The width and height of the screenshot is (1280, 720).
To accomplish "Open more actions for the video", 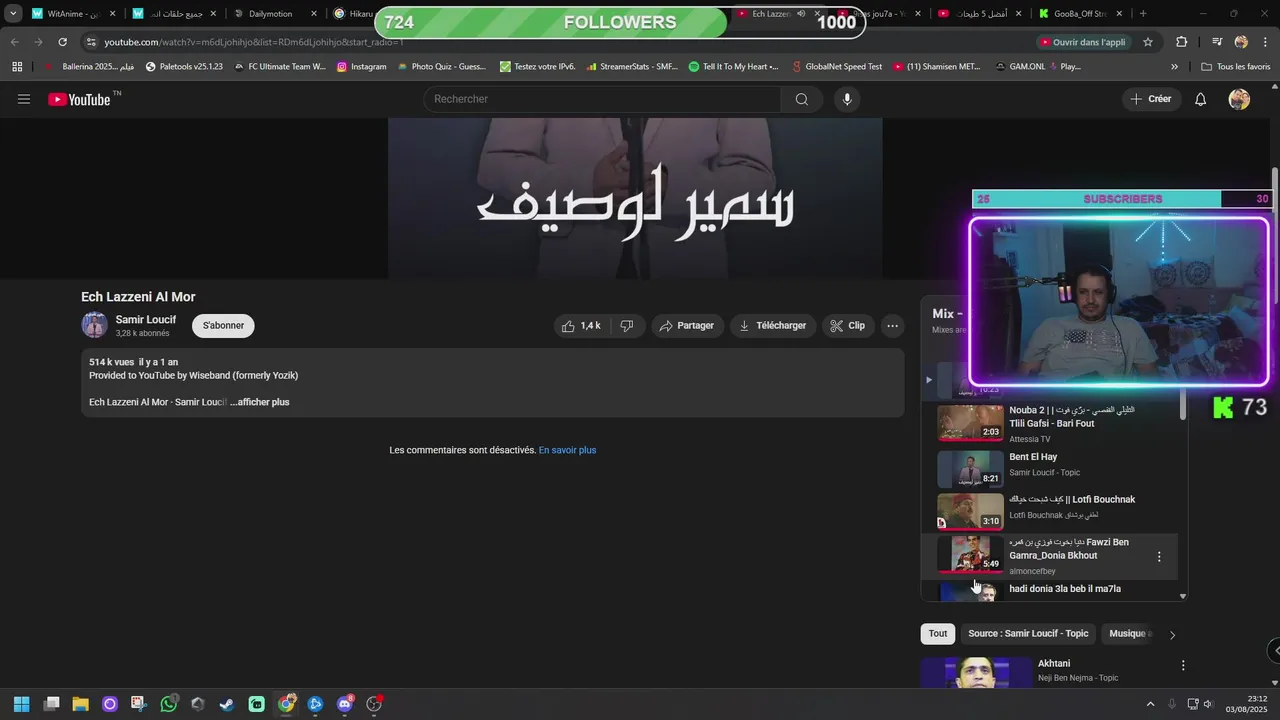I will pos(892,326).
